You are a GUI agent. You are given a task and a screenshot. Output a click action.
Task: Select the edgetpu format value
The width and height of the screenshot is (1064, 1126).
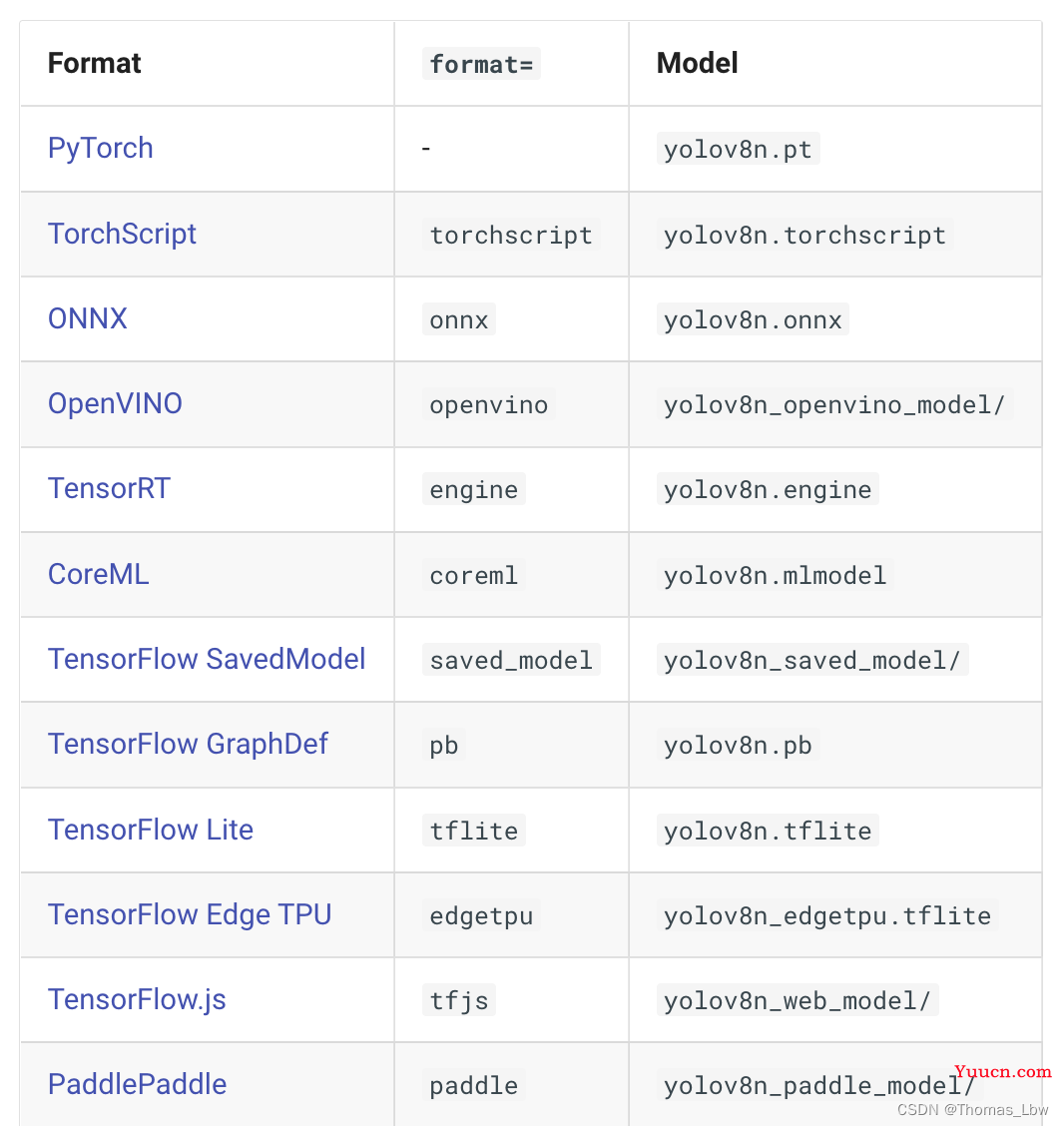tap(481, 915)
